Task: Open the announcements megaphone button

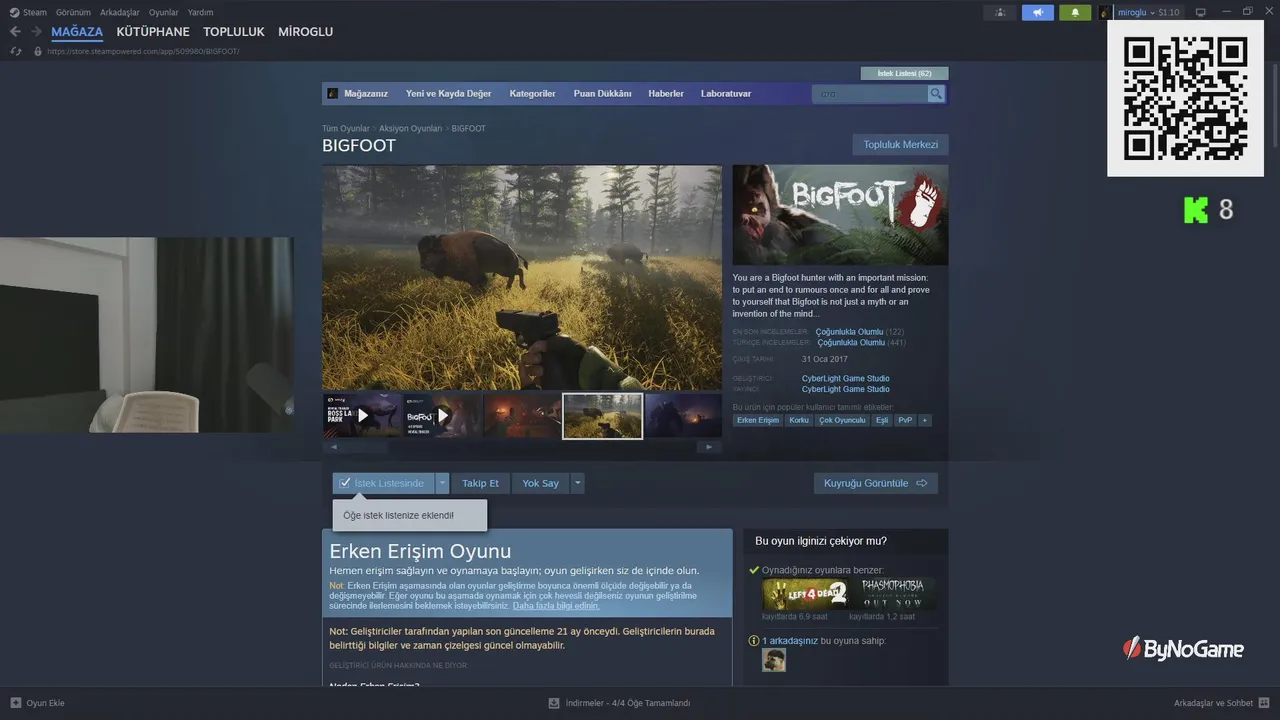Action: tap(1038, 12)
